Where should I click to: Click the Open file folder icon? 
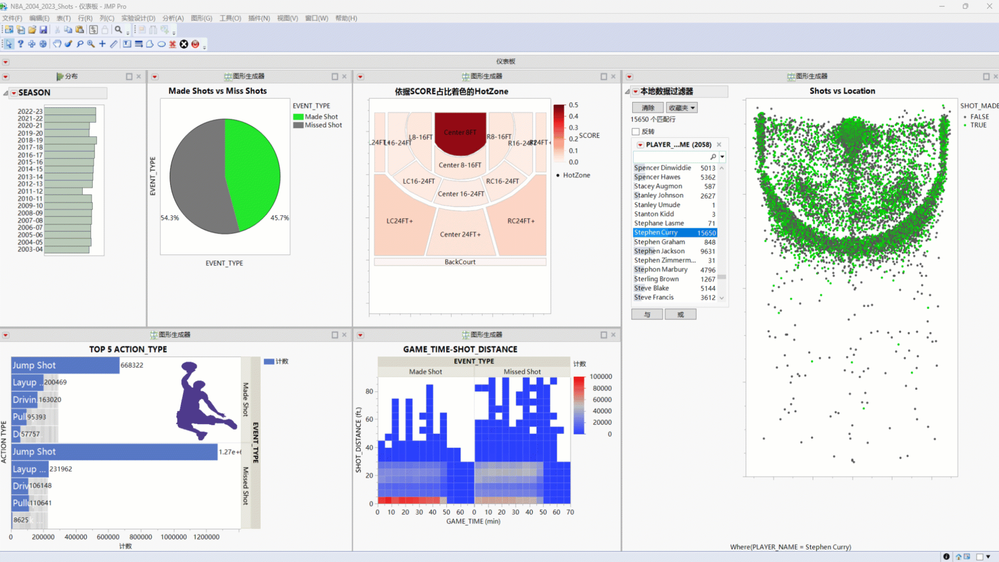[32, 29]
